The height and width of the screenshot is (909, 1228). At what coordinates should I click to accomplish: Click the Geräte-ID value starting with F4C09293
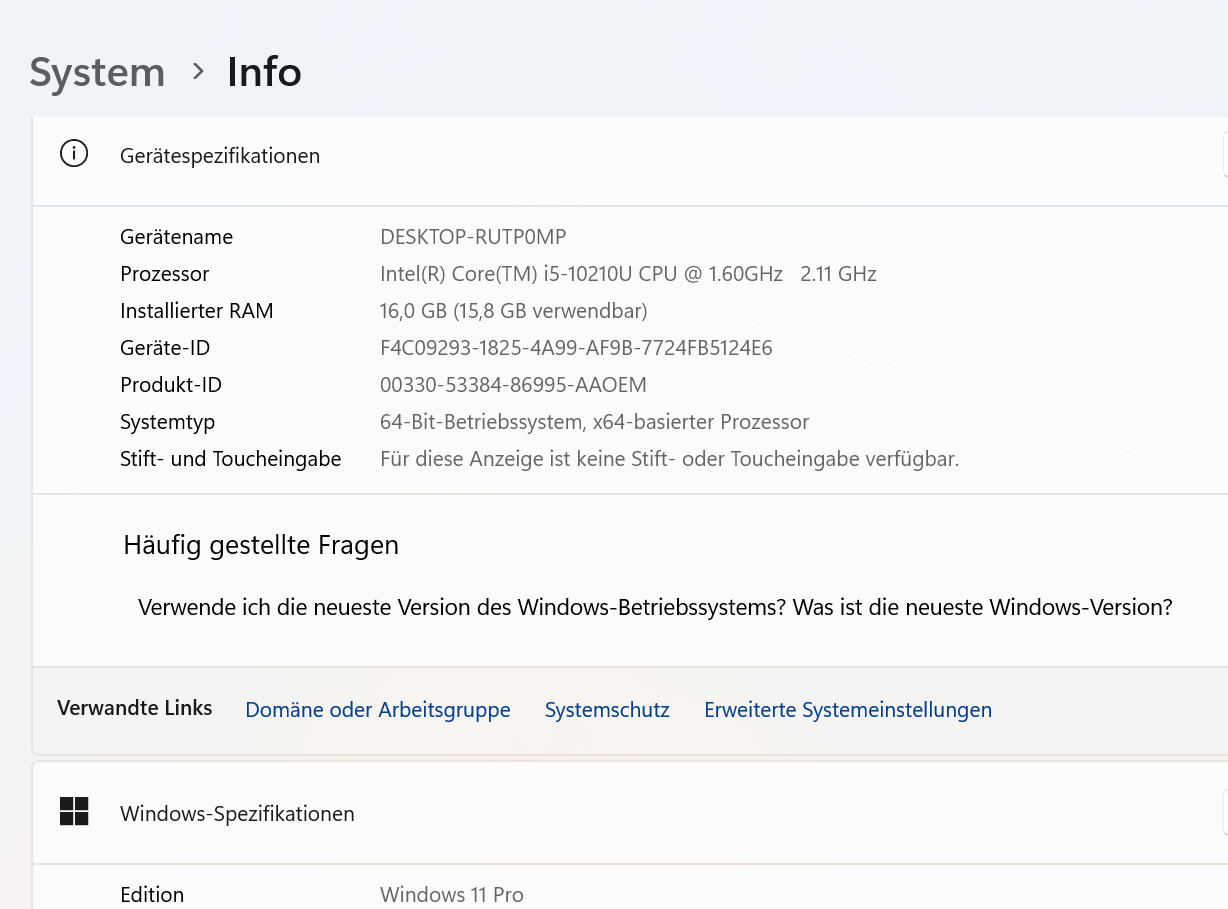click(x=576, y=348)
